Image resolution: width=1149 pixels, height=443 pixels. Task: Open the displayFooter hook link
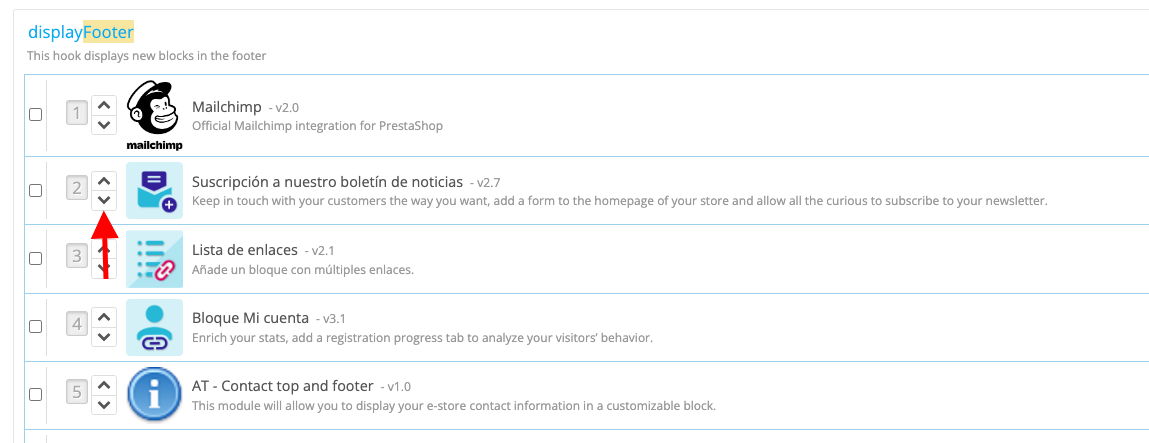[x=81, y=32]
